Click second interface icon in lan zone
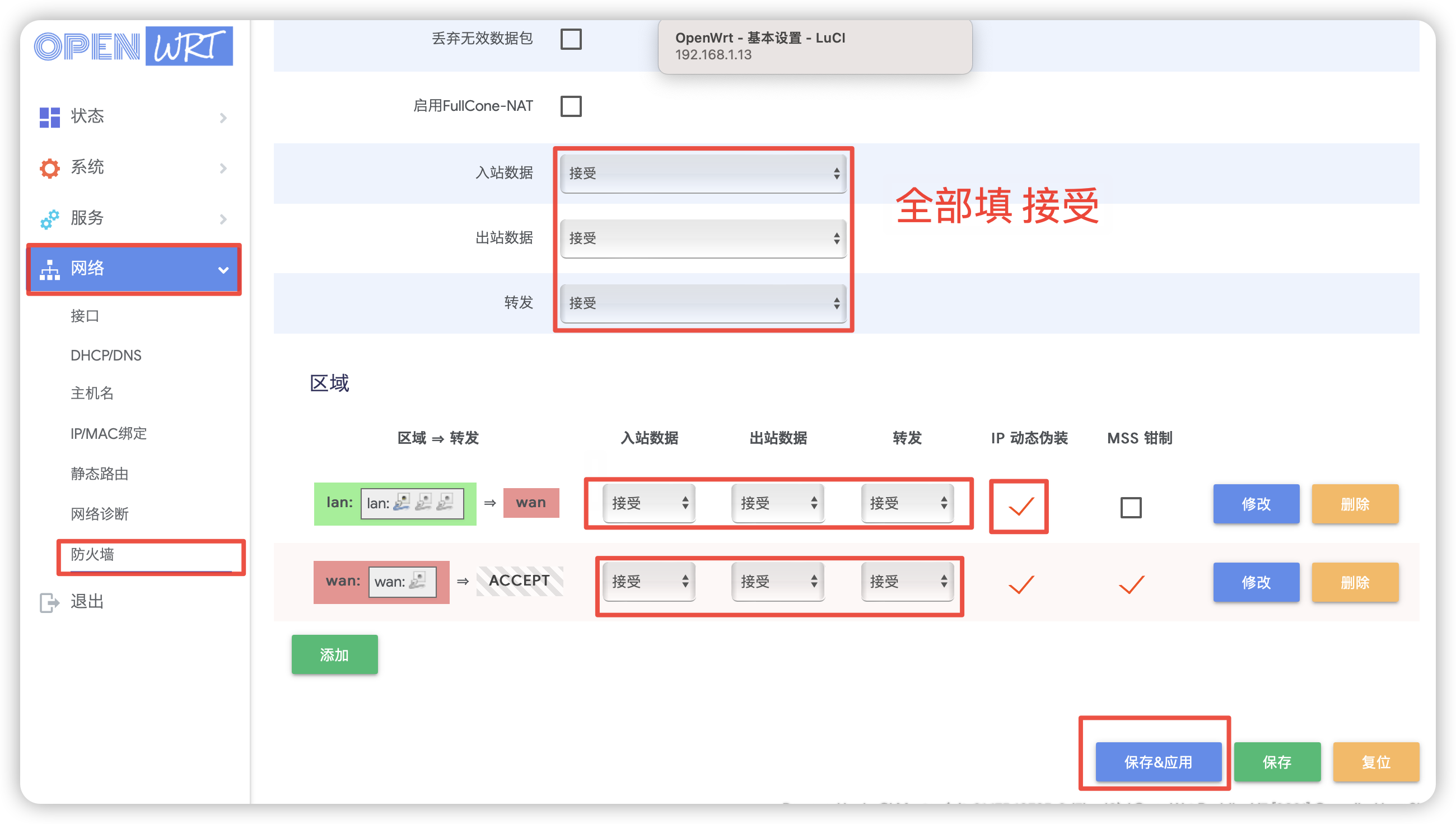 pos(423,502)
